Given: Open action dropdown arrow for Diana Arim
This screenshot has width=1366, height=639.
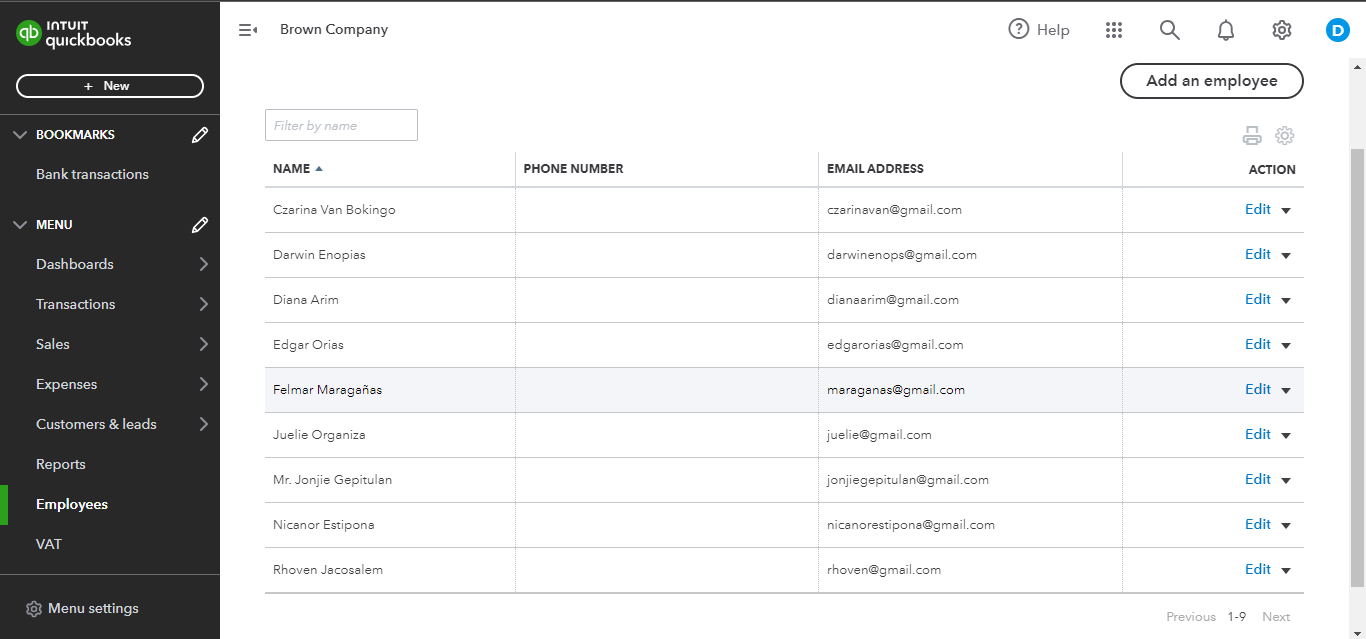Looking at the screenshot, I should coord(1286,300).
